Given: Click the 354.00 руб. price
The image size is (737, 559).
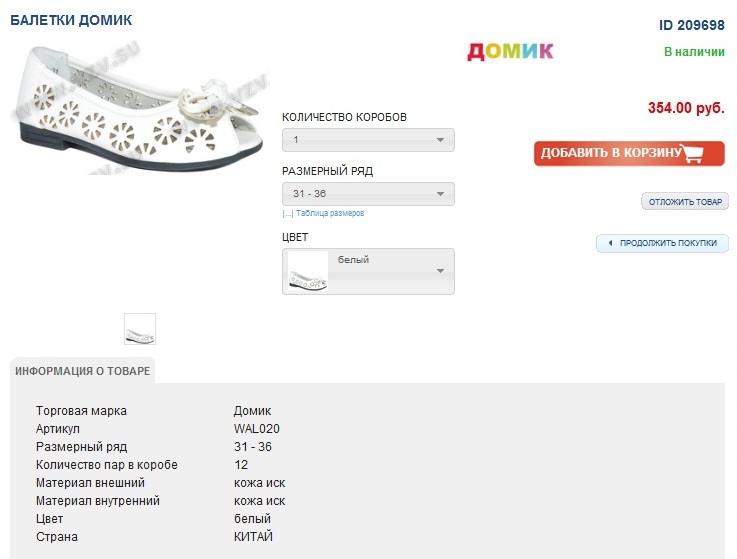Looking at the screenshot, I should 686,108.
